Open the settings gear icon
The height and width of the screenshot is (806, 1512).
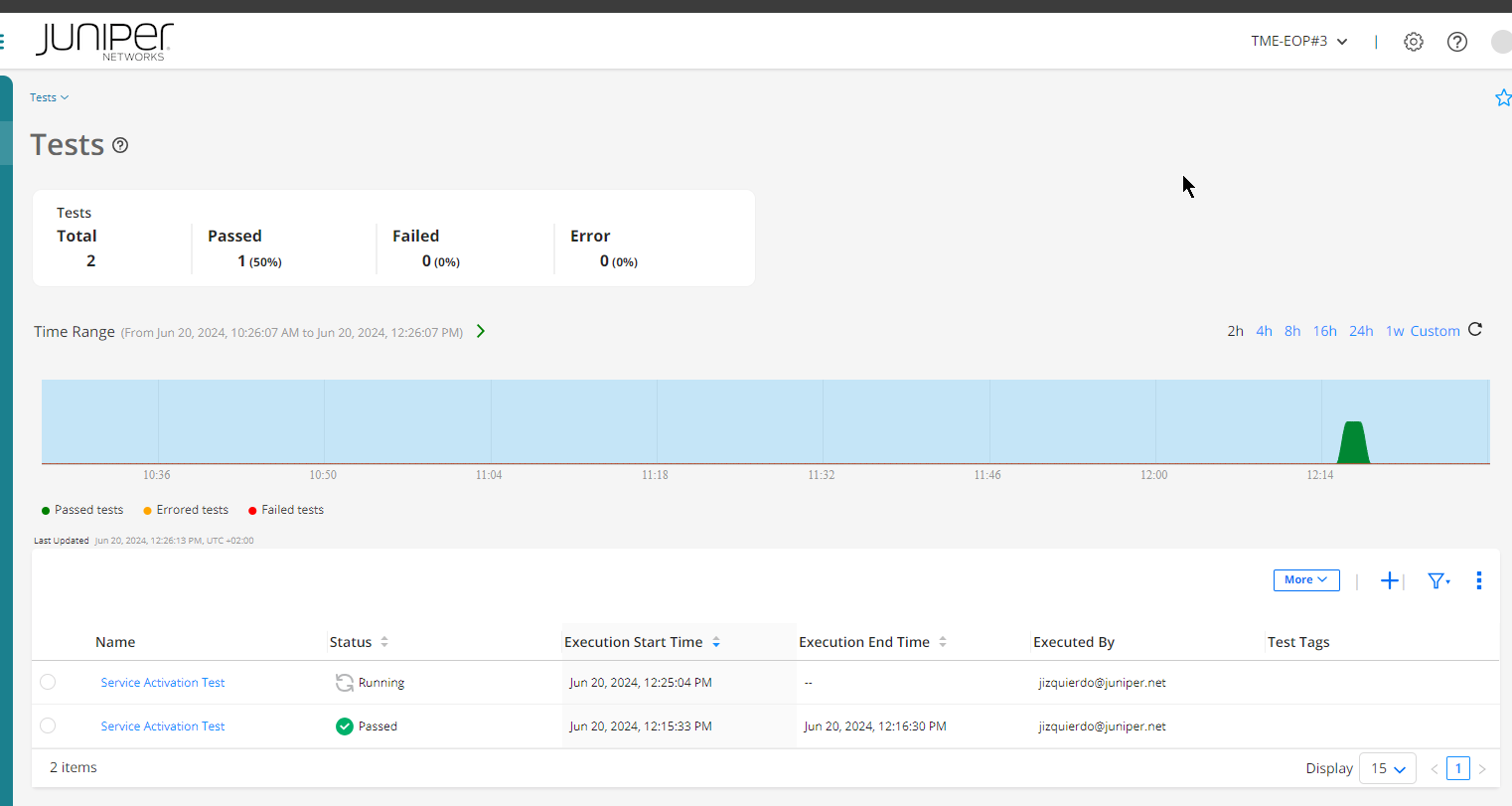[x=1414, y=42]
